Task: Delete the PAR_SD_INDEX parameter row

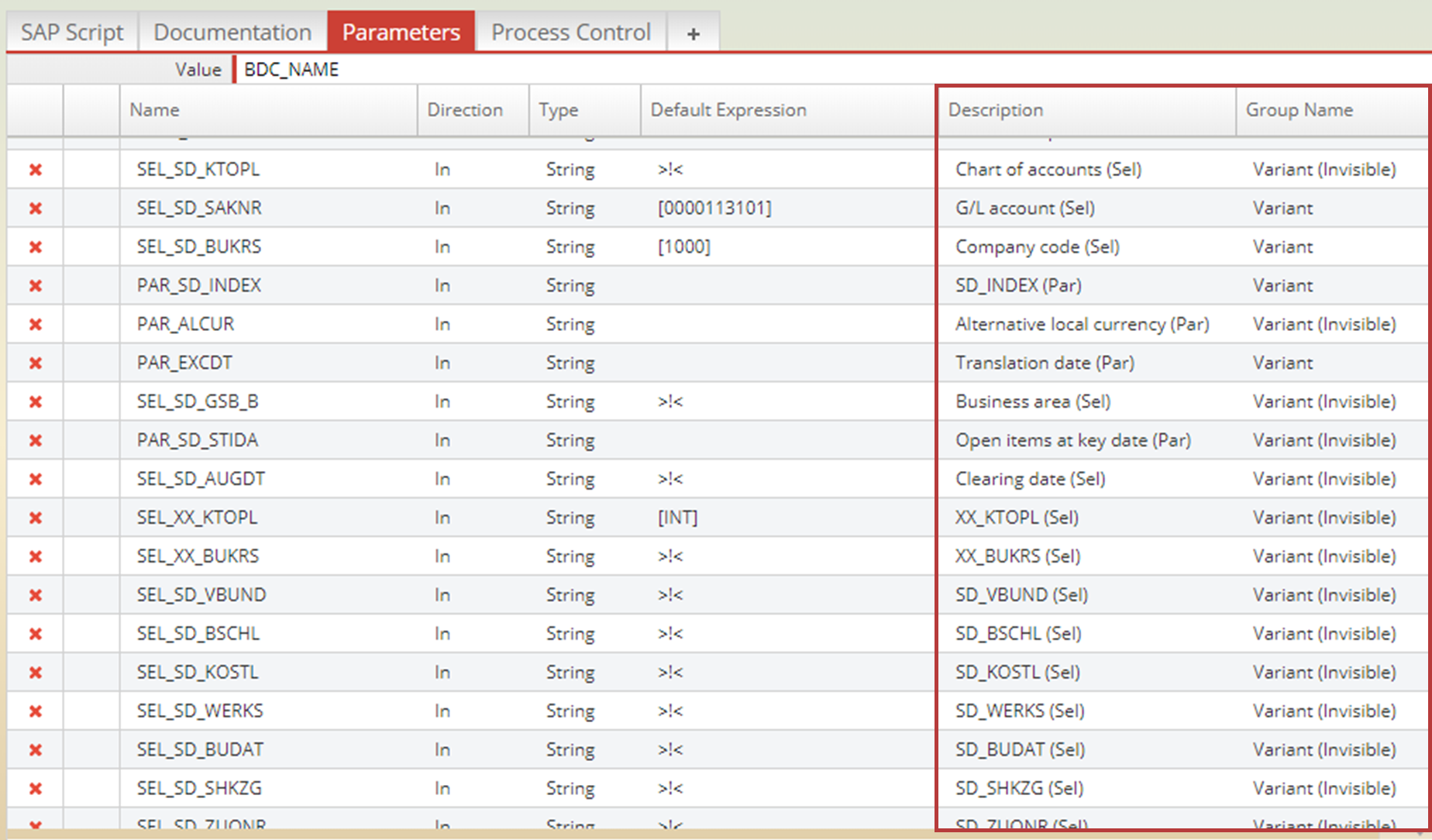Action: click(36, 286)
